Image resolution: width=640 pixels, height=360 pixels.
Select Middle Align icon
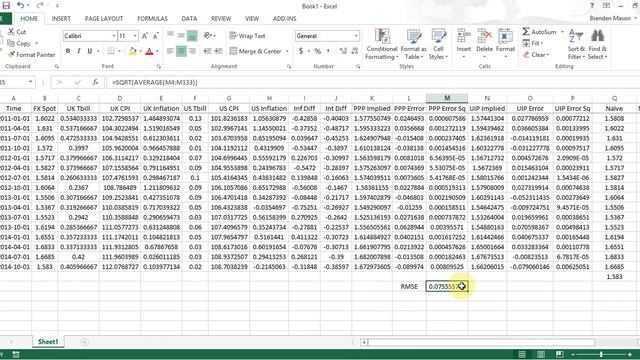click(x=181, y=36)
